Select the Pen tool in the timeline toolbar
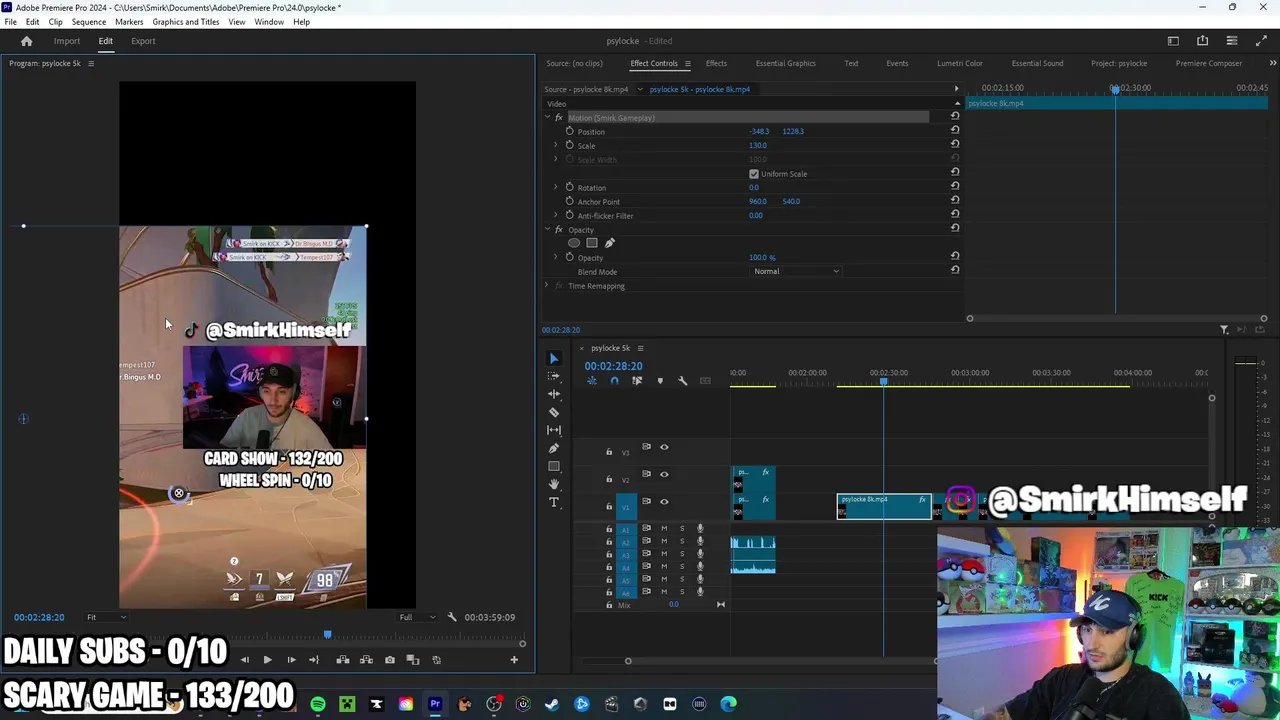 coord(554,448)
